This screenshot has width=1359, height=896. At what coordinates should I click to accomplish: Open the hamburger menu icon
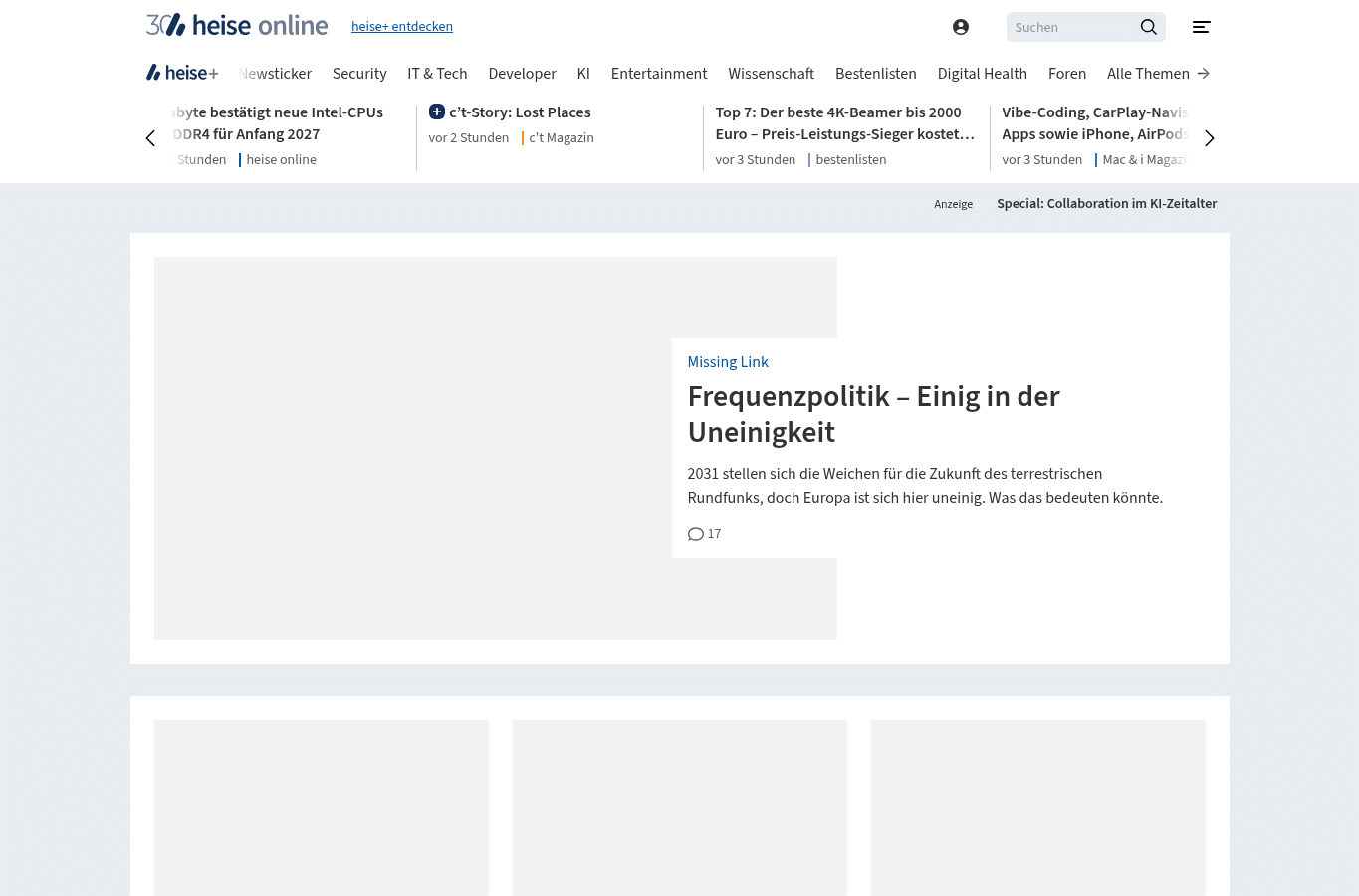click(1202, 27)
